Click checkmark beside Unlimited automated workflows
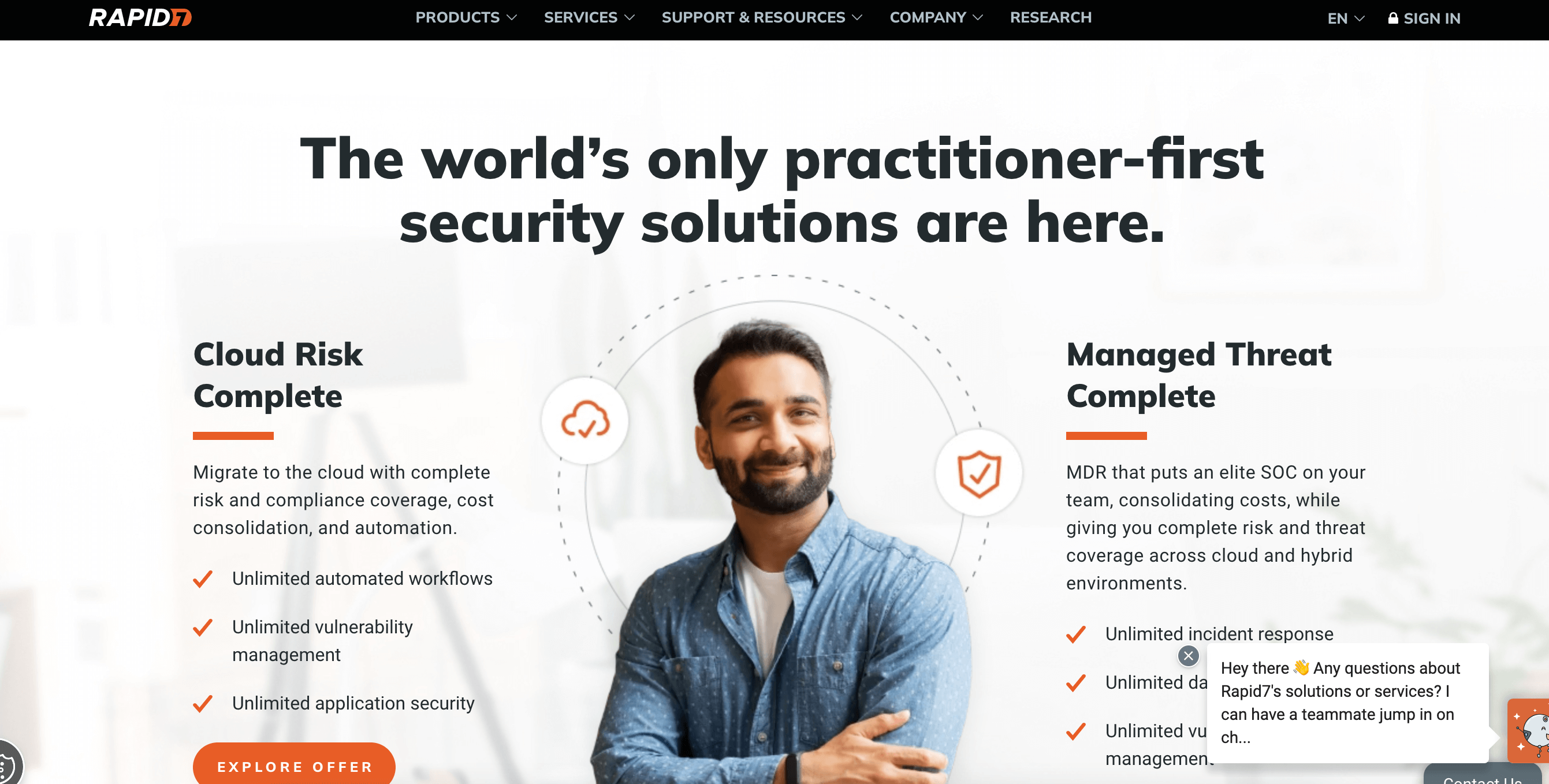The image size is (1549, 784). click(x=203, y=579)
